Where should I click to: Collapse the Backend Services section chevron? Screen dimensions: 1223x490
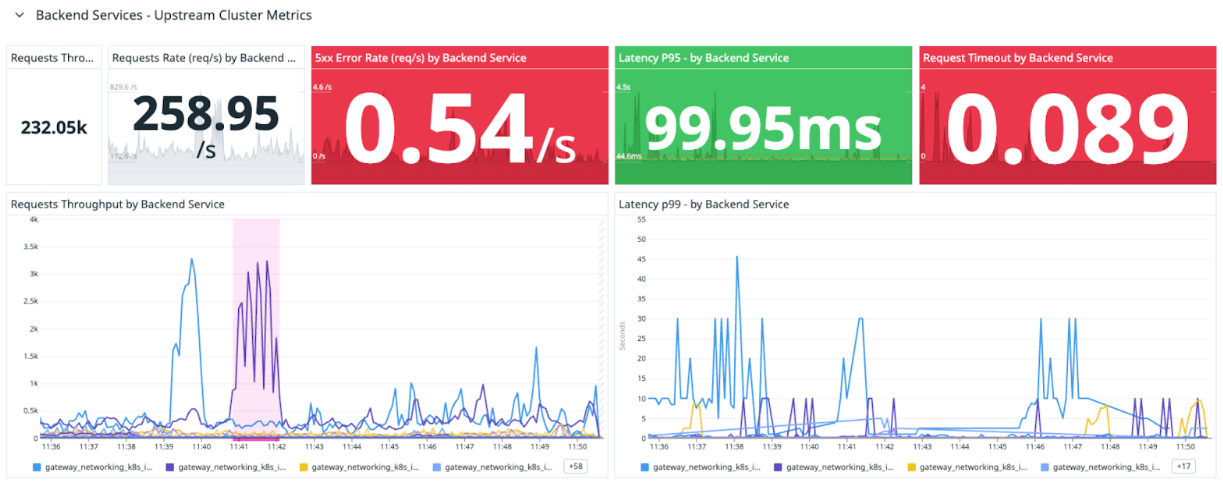pyautogui.click(x=19, y=16)
